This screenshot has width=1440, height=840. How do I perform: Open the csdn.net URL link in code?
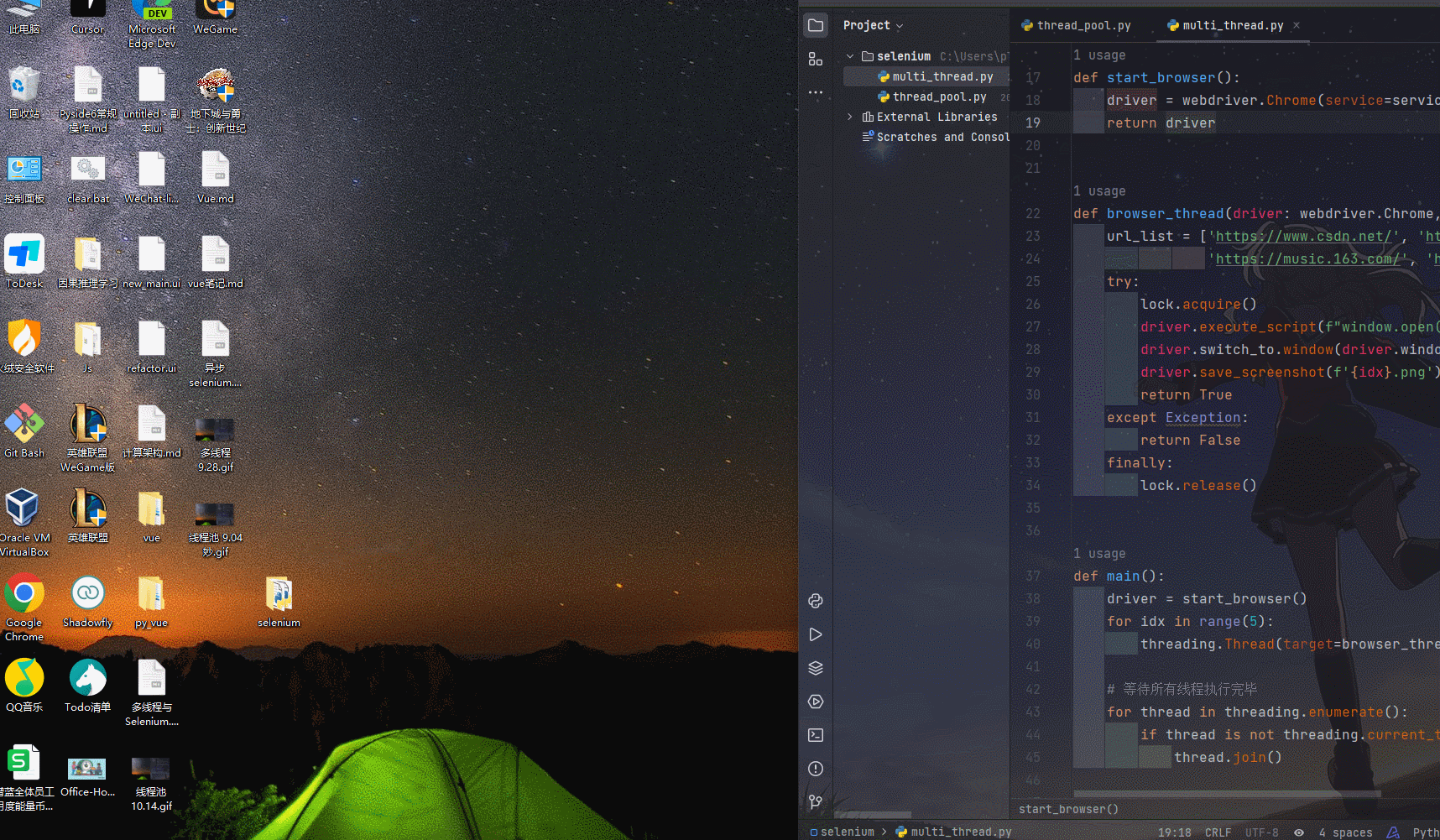tap(1304, 237)
